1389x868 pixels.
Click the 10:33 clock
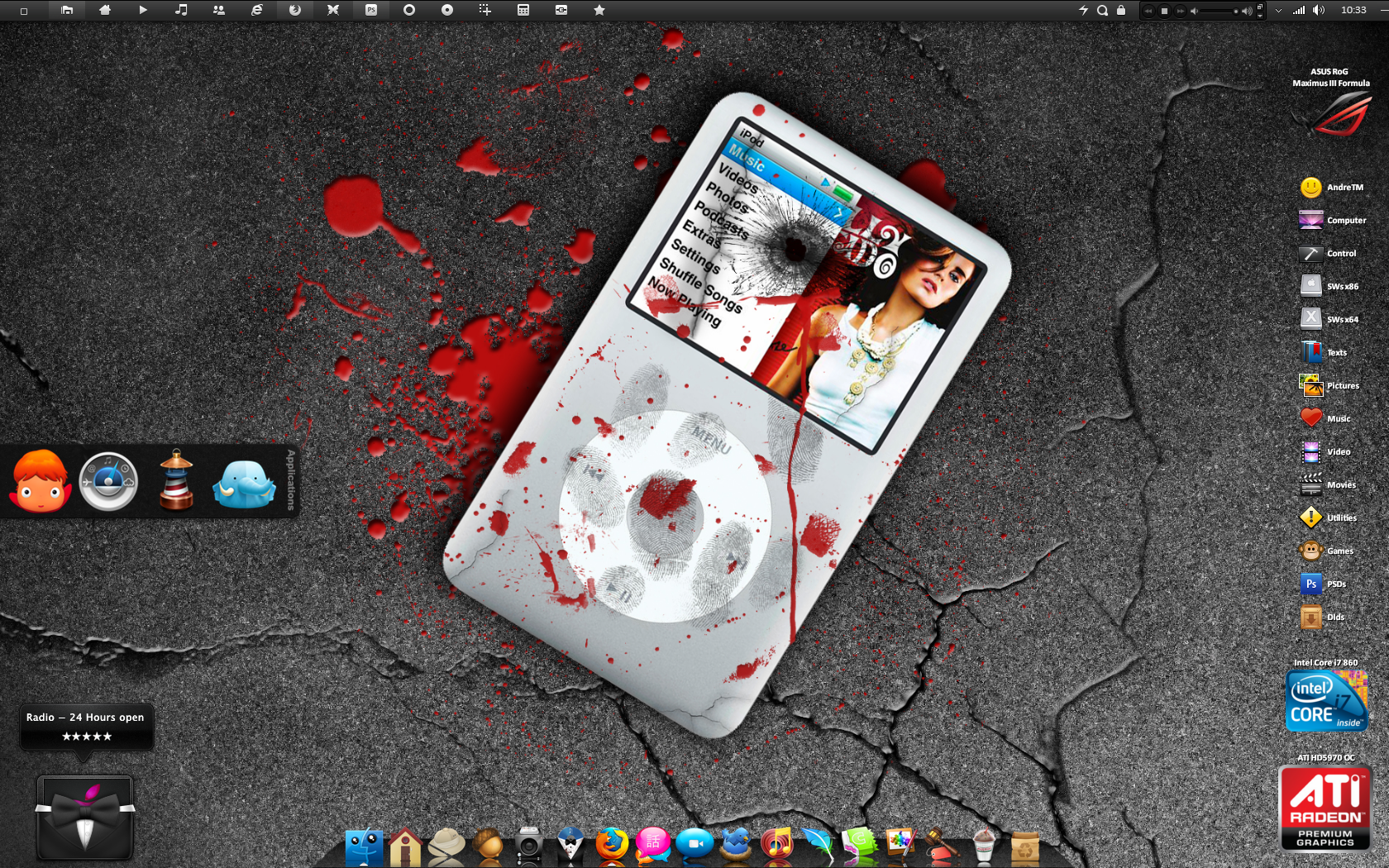click(1353, 10)
